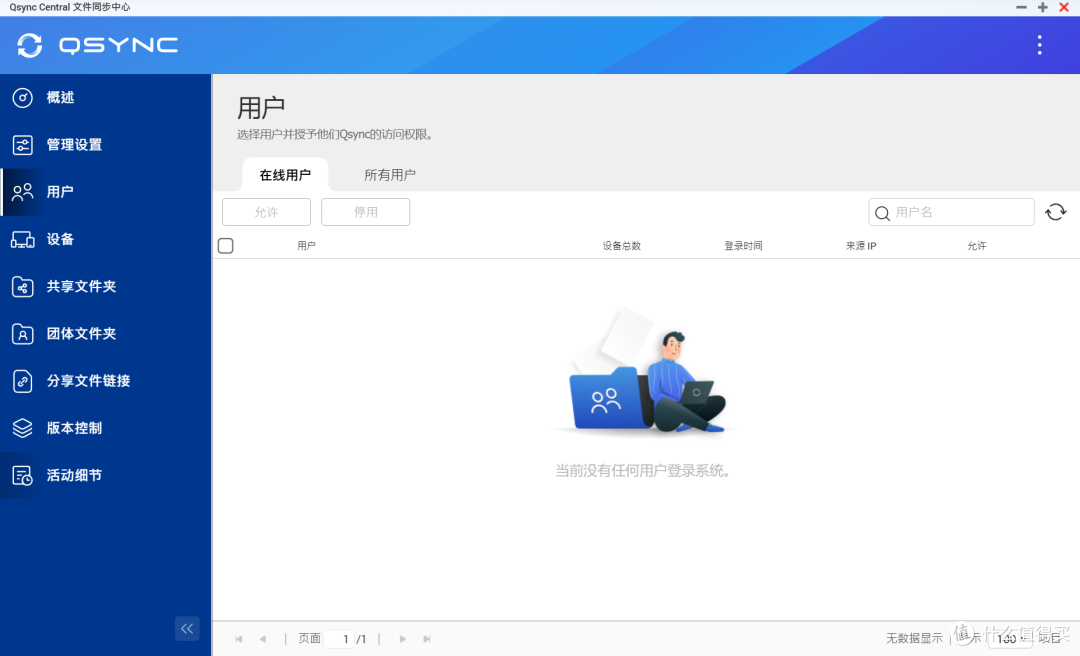Go to the previous page
Viewport: 1080px width, 656px height.
point(262,639)
